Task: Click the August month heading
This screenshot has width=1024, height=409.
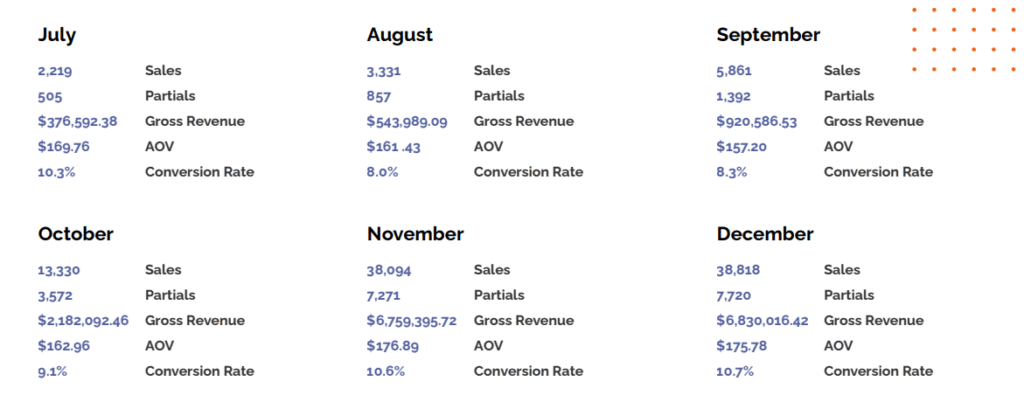Action: tap(400, 35)
